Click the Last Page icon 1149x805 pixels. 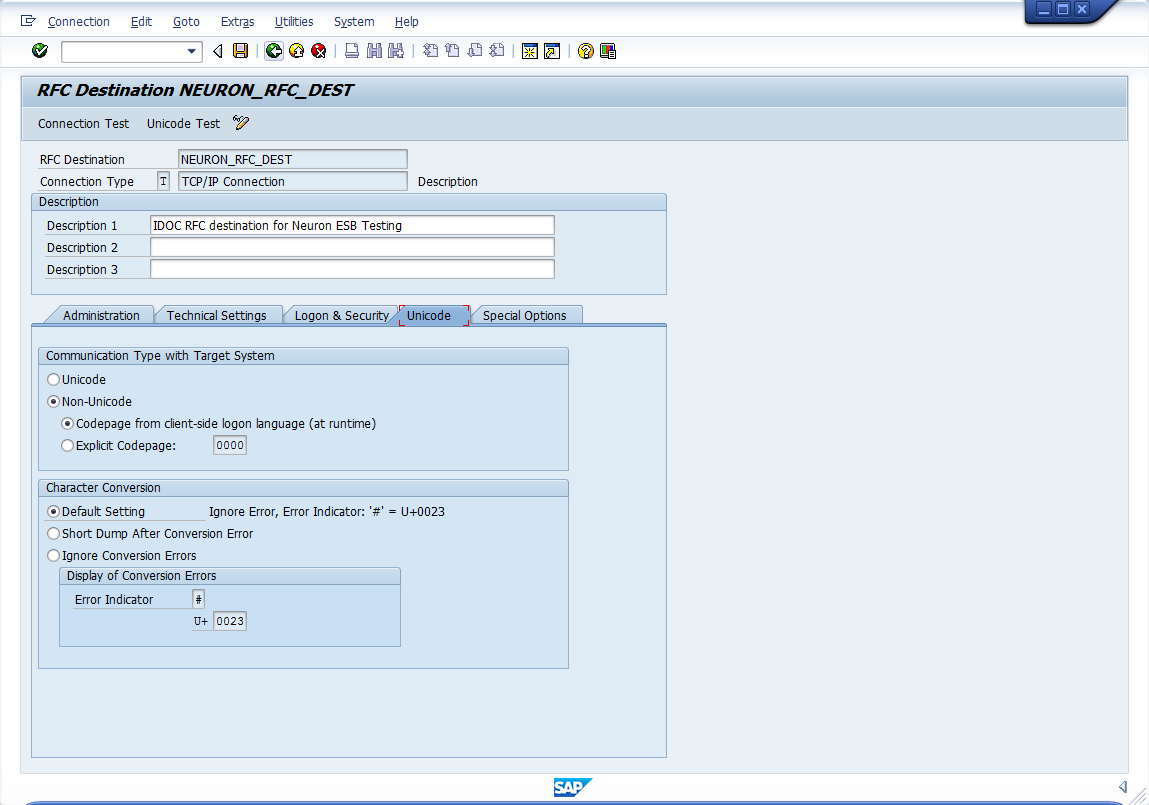pyautogui.click(x=497, y=51)
